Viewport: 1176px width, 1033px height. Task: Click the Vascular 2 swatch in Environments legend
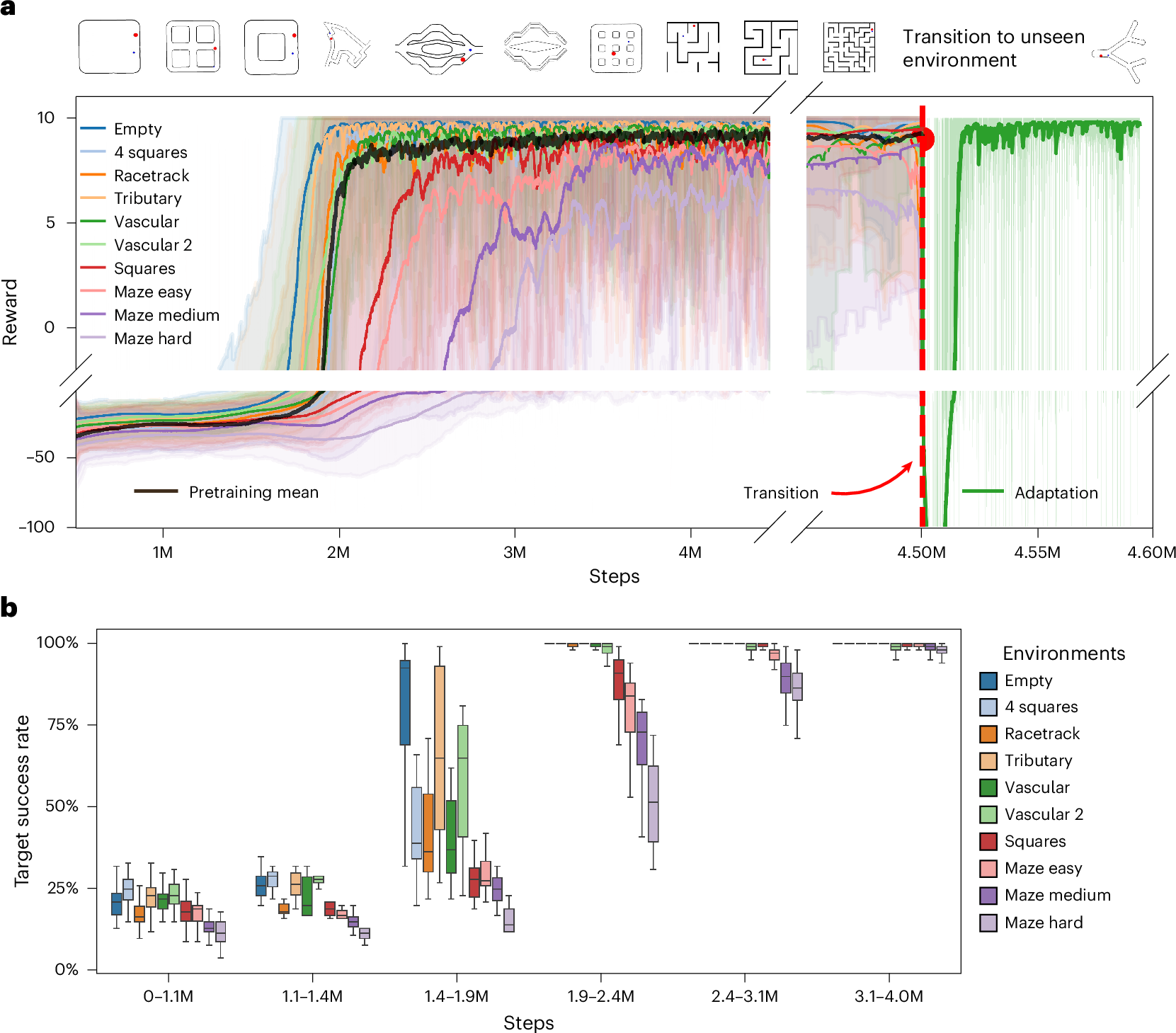[988, 815]
